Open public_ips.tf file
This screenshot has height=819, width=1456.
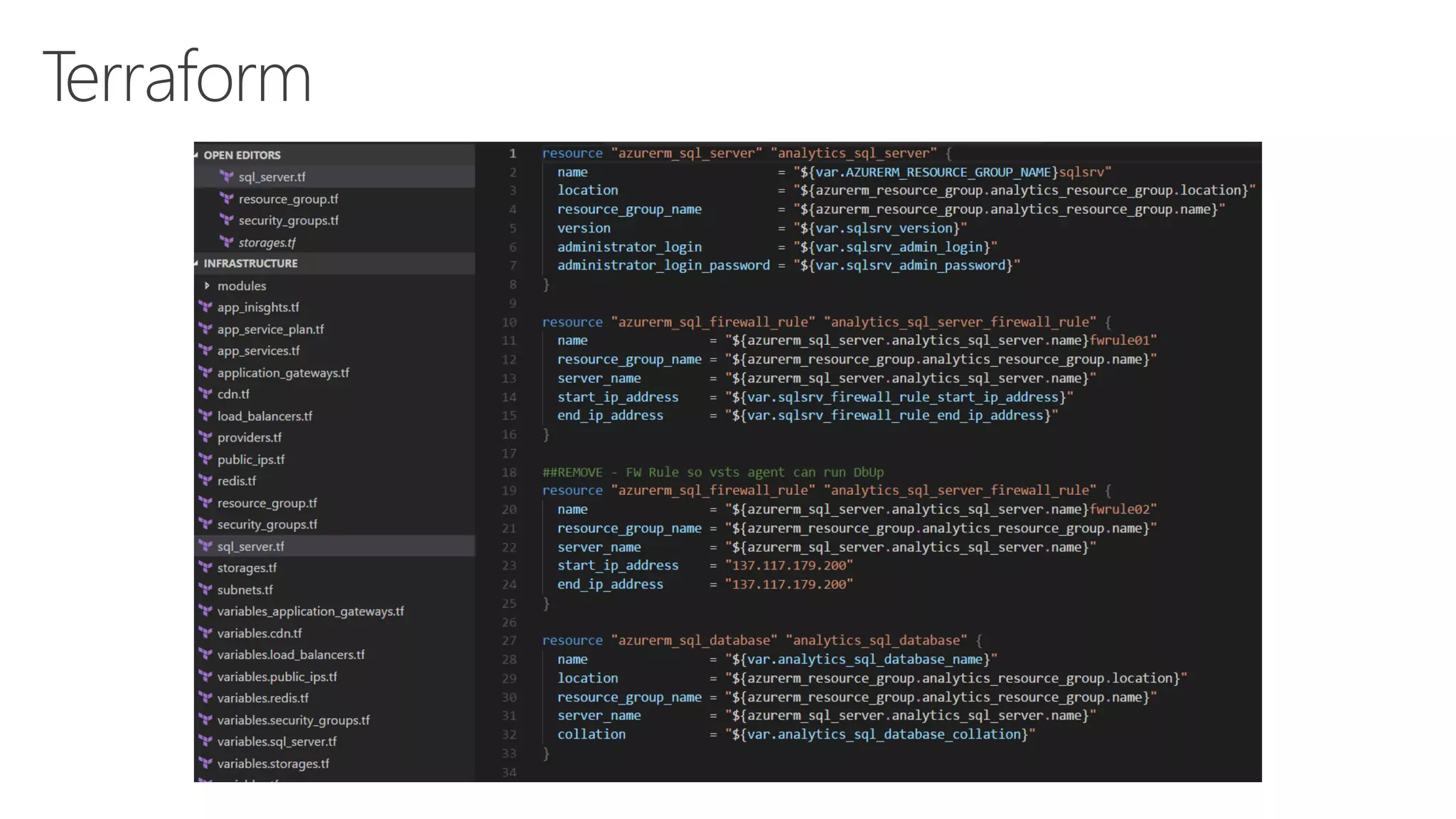tap(250, 459)
